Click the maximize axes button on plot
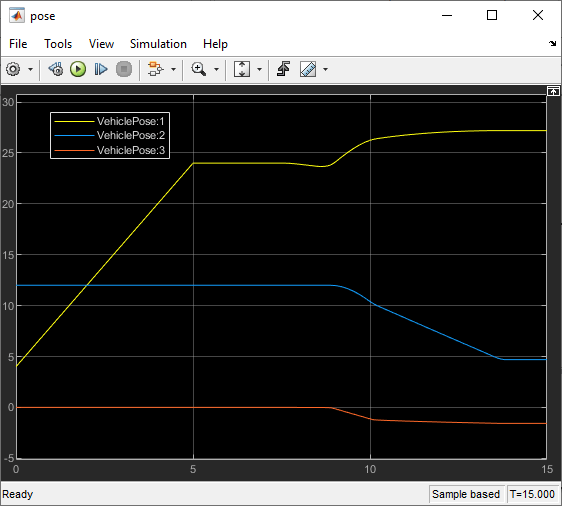The image size is (562, 506). [553, 91]
